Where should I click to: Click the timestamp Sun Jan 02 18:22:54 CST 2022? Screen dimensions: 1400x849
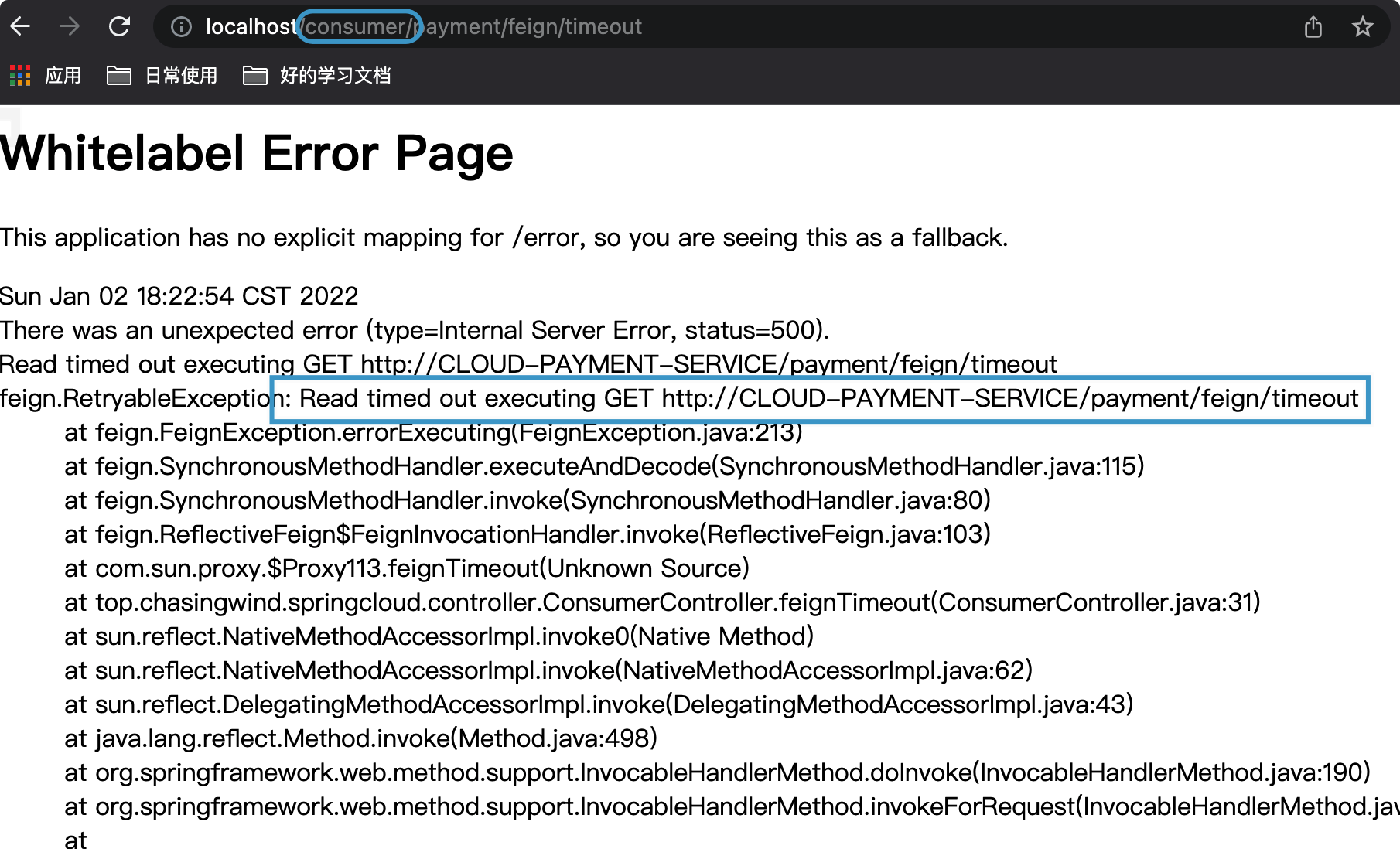(179, 296)
